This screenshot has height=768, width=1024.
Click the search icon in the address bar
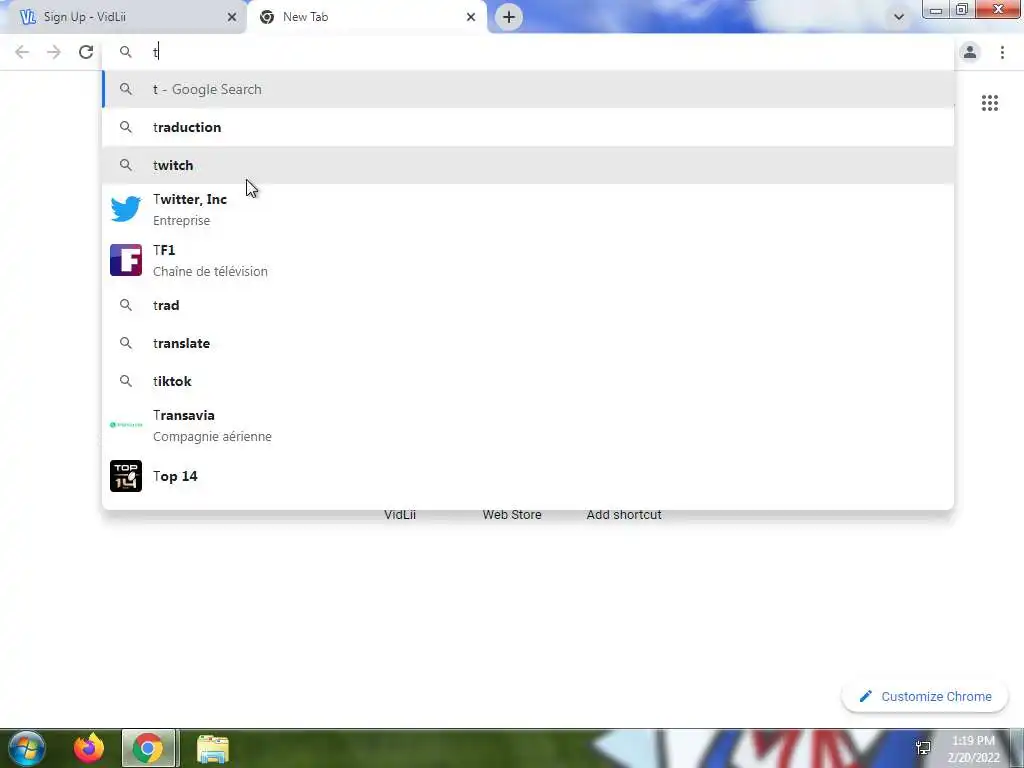(x=125, y=52)
